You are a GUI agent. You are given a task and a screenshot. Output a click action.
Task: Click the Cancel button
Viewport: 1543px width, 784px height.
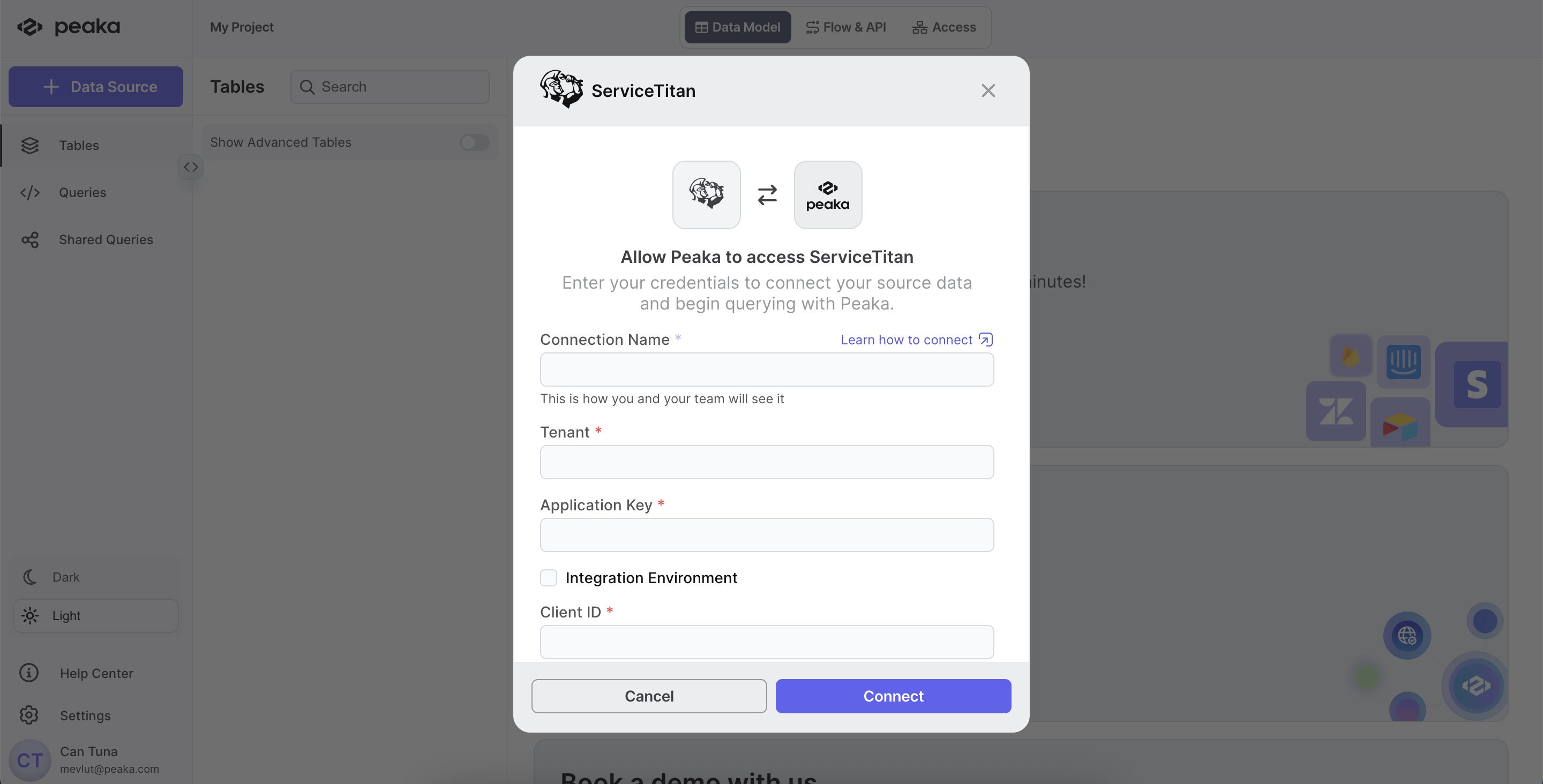point(649,696)
